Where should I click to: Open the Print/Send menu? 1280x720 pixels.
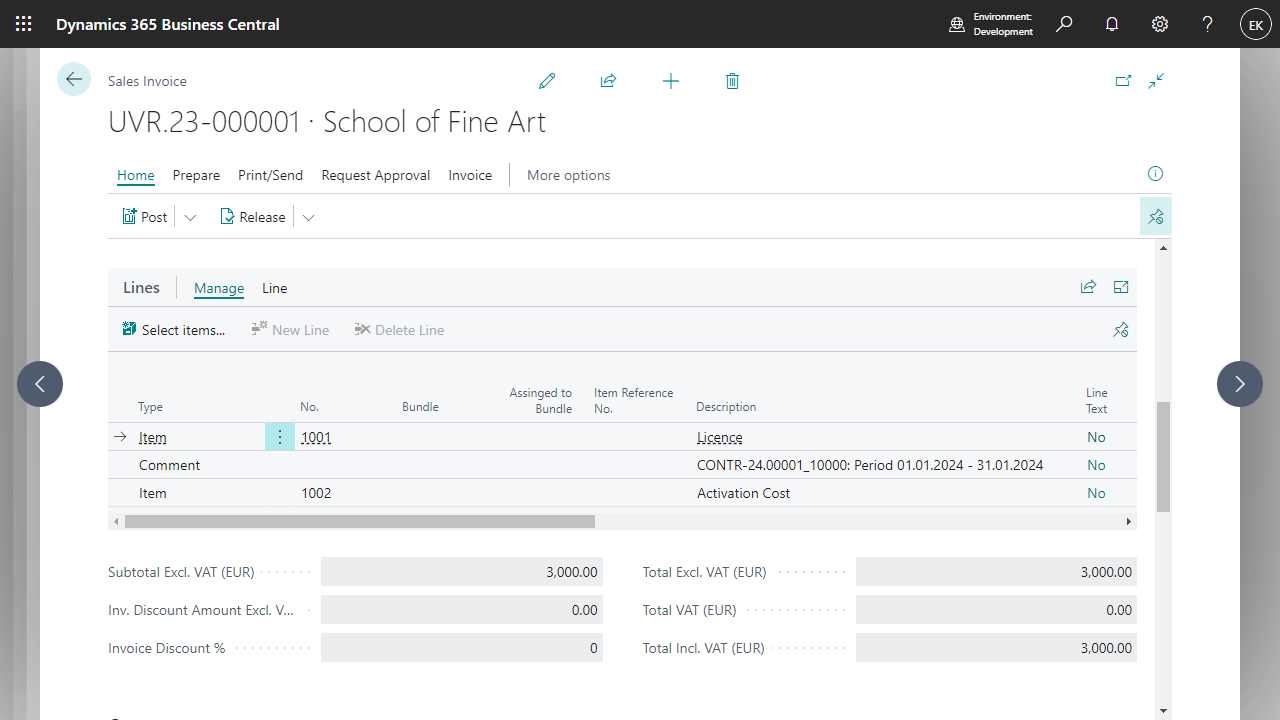tap(270, 175)
